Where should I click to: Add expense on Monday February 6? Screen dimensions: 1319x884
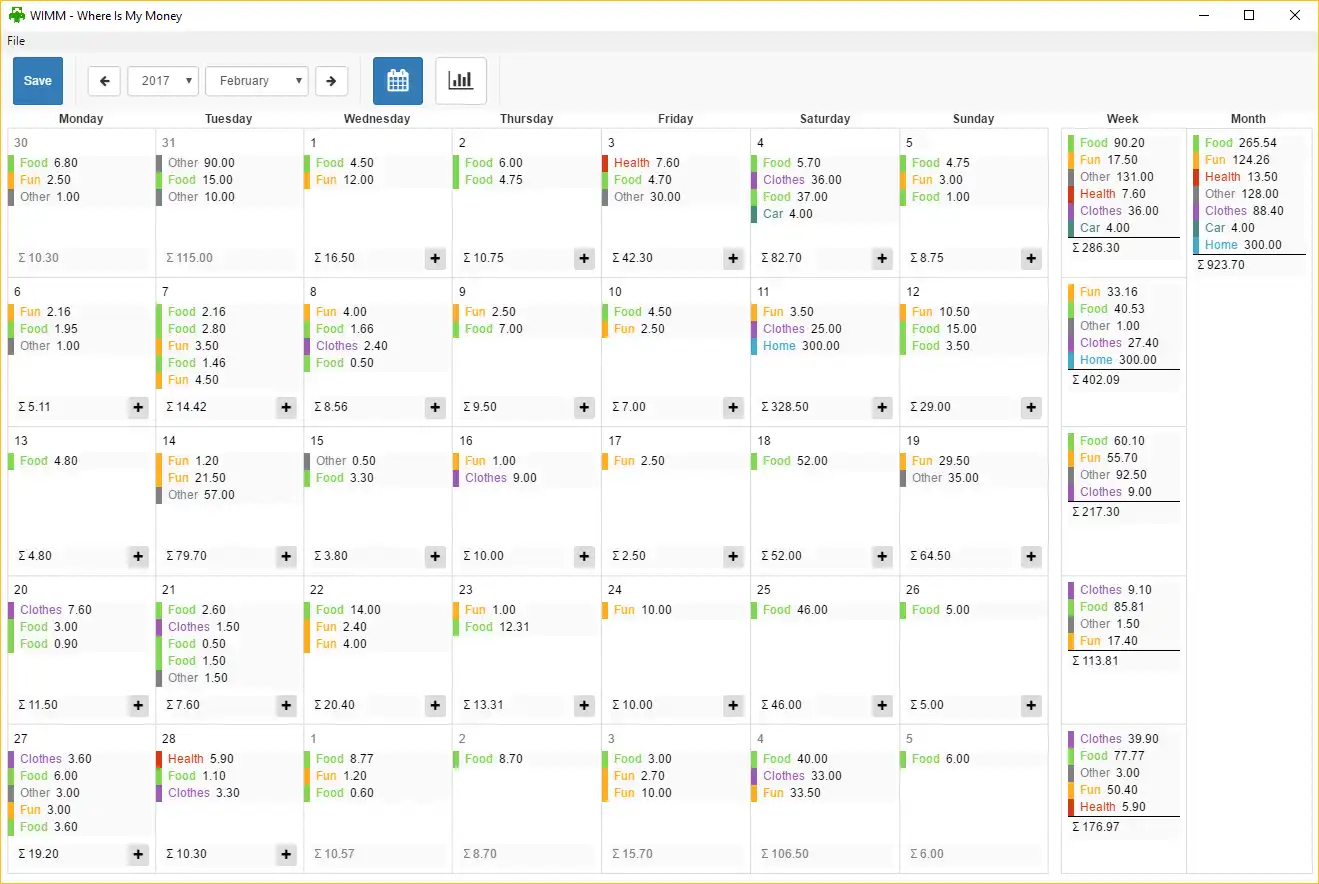pyautogui.click(x=138, y=407)
